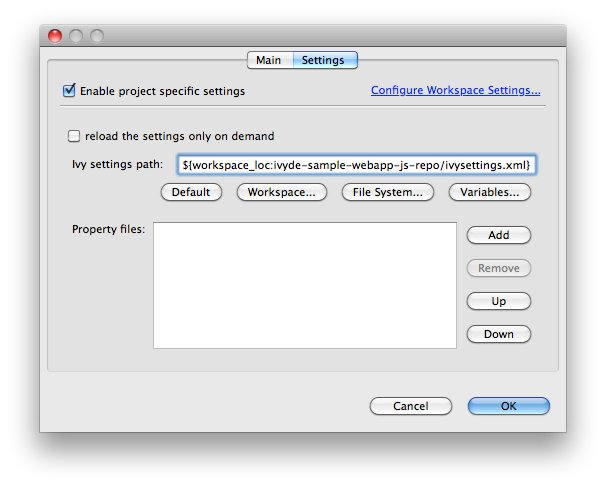Move property file Down
Viewport: 606px width, 487px height.
(x=498, y=334)
